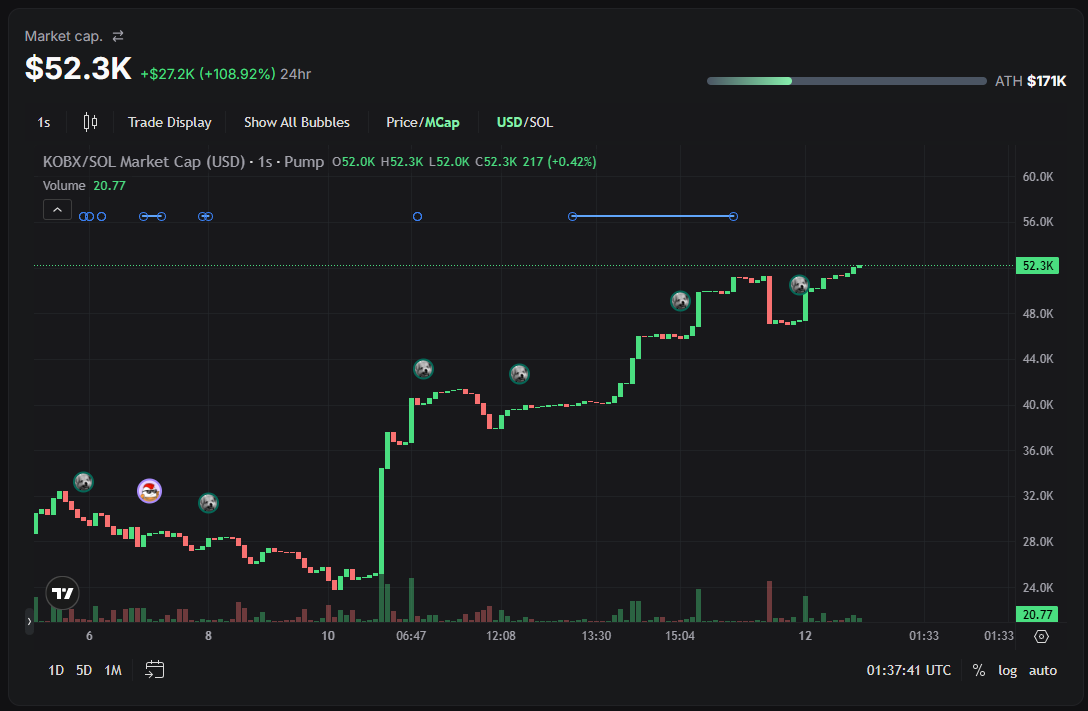Open the candlestick chart type menu

pyautogui.click(x=90, y=122)
